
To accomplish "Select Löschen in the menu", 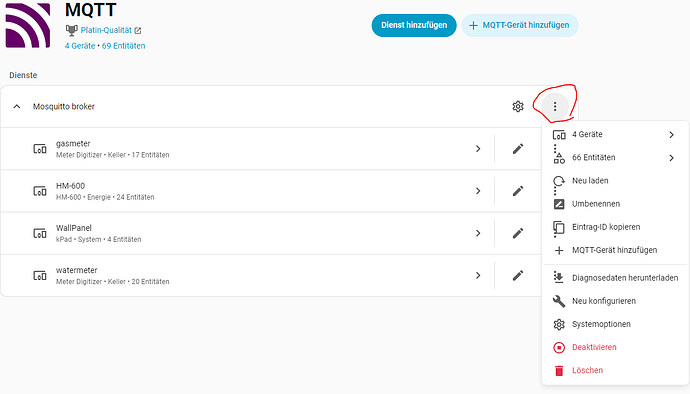I will [x=587, y=370].
